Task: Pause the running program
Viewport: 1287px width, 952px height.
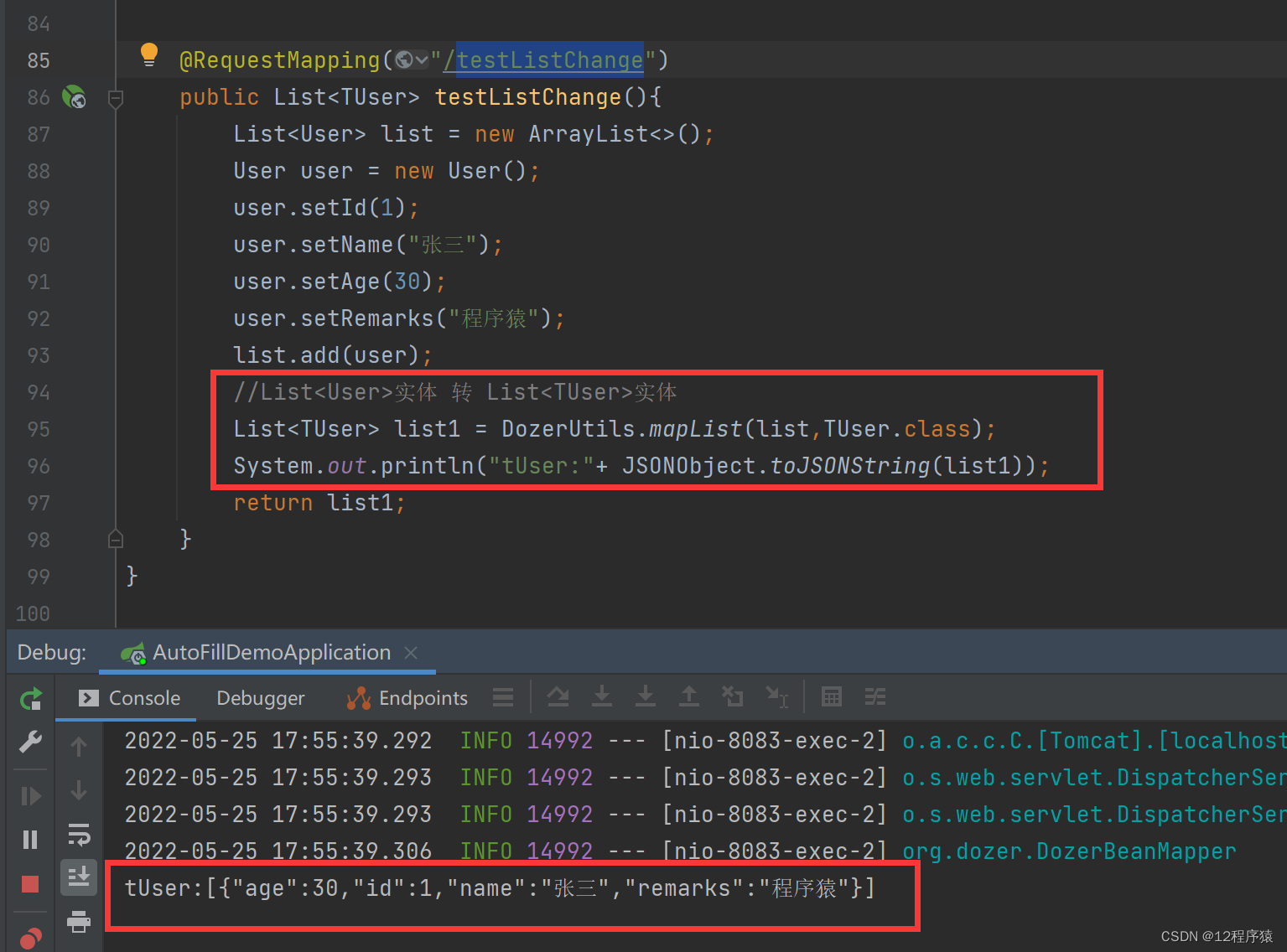Action: (x=30, y=839)
